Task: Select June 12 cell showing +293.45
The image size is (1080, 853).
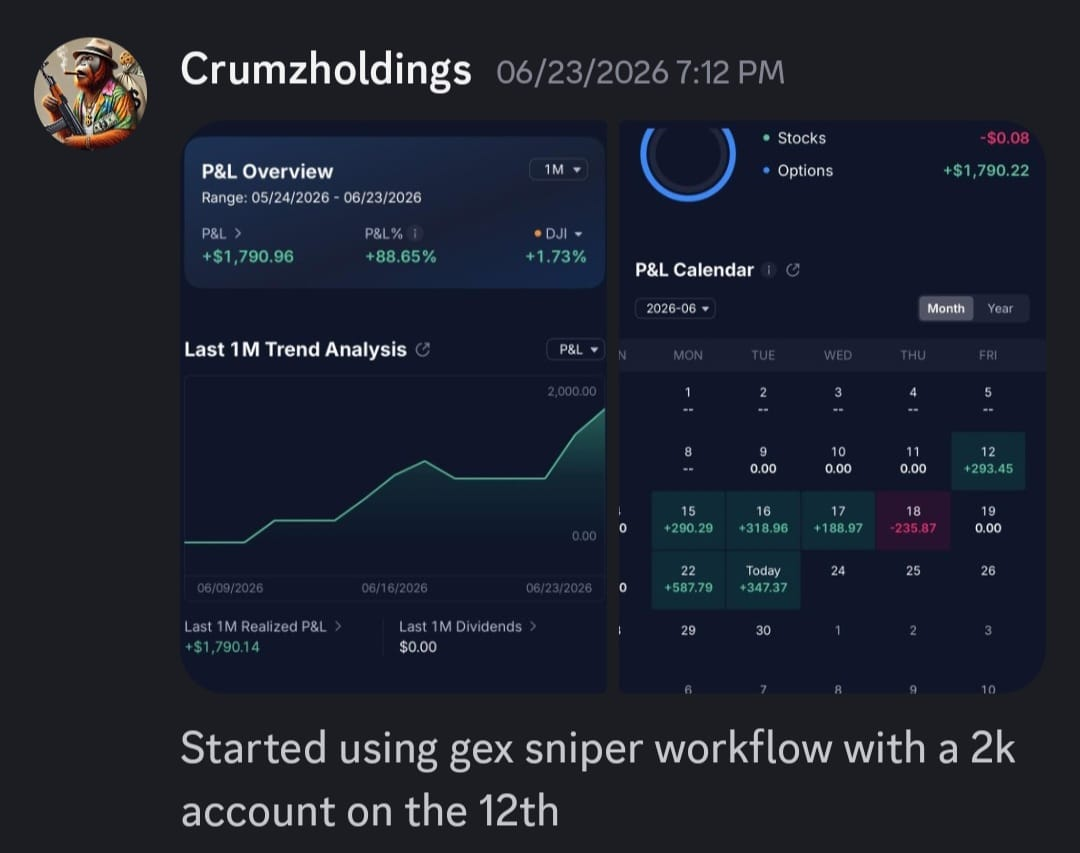Action: tap(988, 460)
